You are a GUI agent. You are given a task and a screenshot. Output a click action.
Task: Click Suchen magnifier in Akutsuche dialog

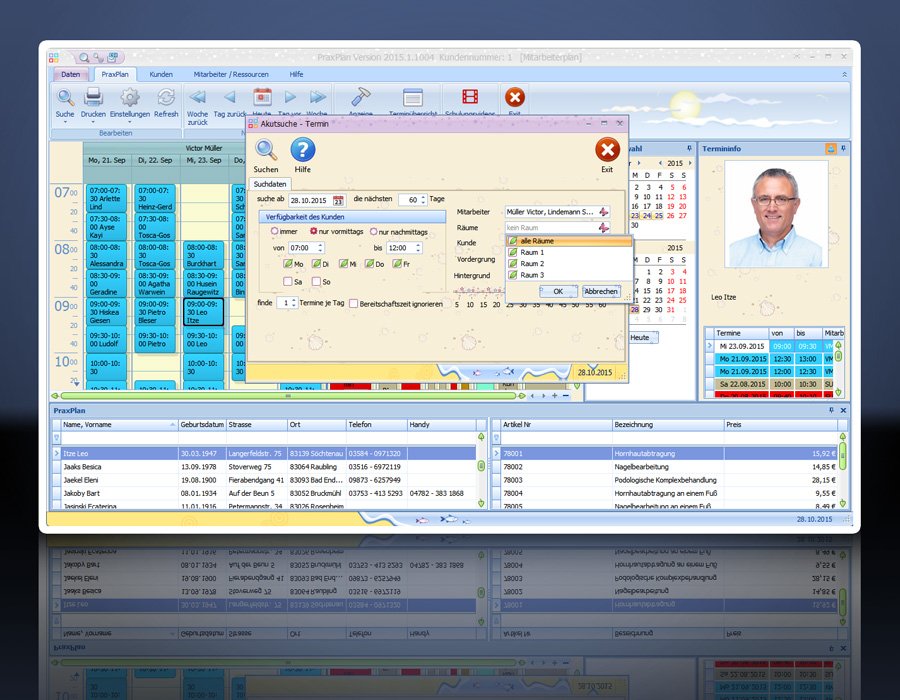266,150
